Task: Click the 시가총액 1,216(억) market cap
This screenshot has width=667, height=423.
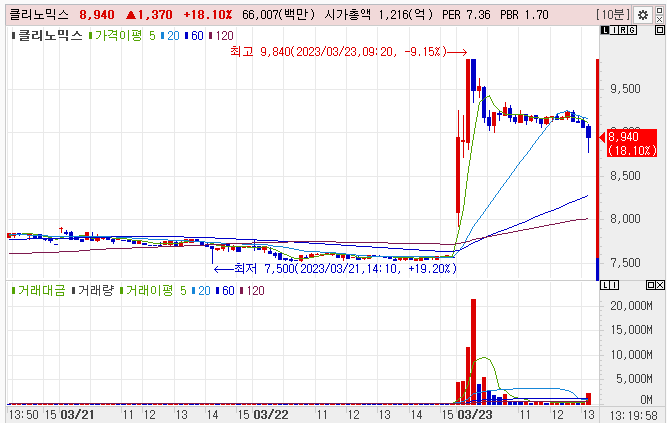Action: point(379,15)
